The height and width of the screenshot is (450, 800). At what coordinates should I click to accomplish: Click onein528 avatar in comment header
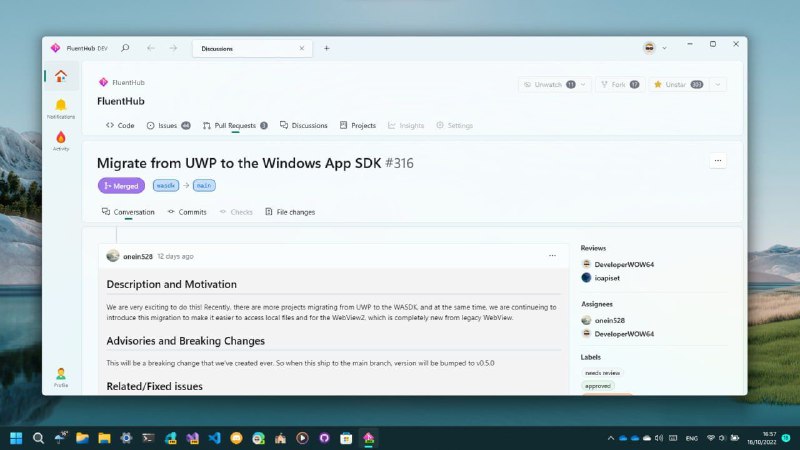coord(113,256)
